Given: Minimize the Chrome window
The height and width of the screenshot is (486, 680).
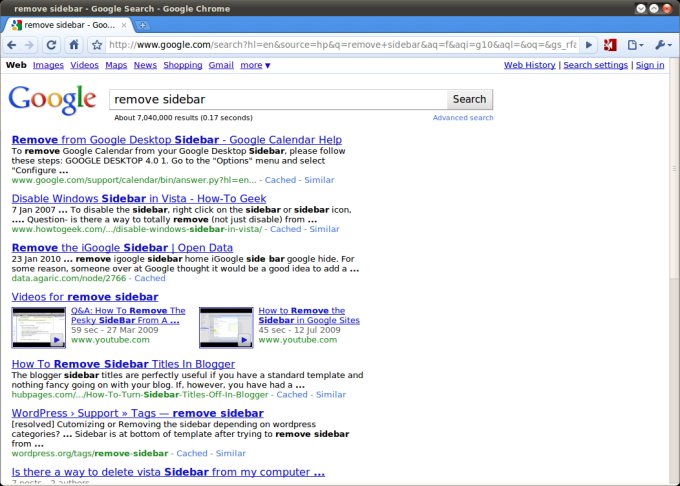Looking at the screenshot, I should tap(641, 8).
